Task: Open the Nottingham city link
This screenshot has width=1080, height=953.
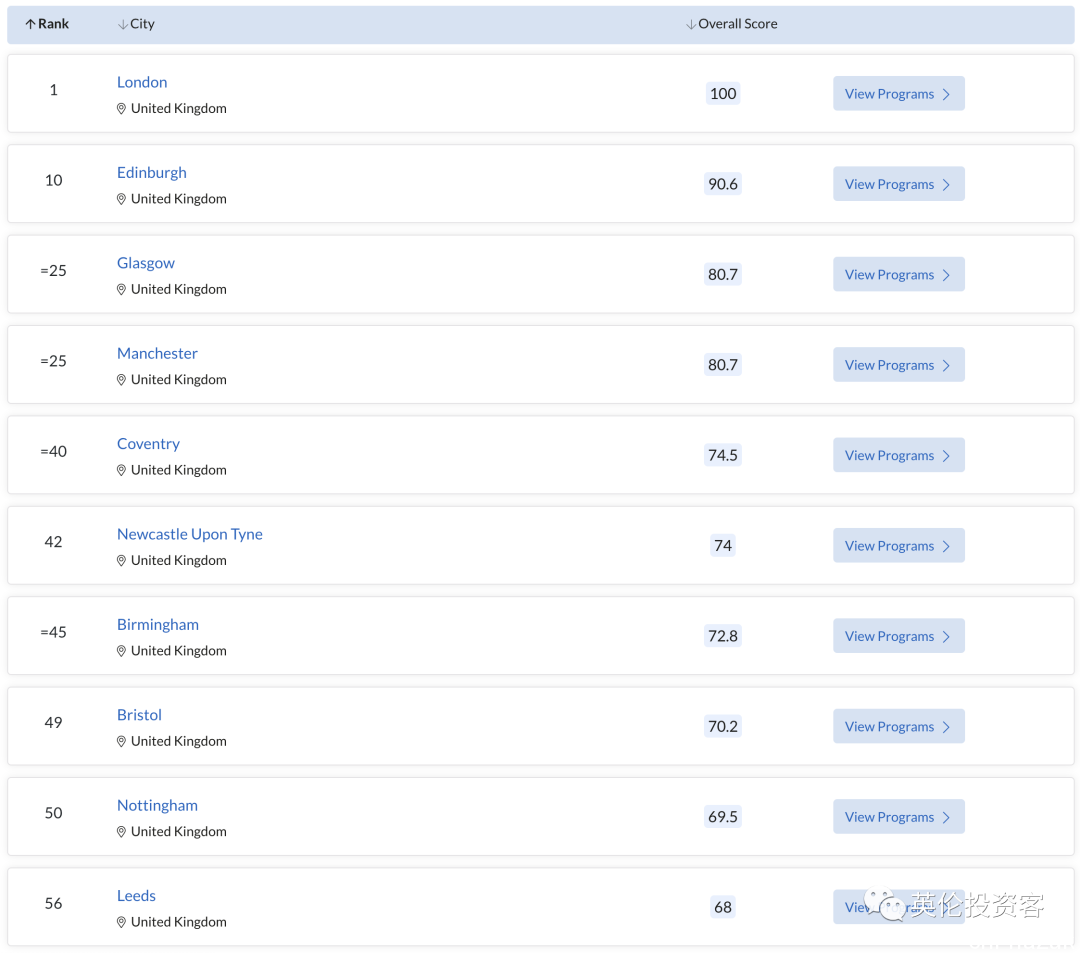Action: click(x=157, y=806)
